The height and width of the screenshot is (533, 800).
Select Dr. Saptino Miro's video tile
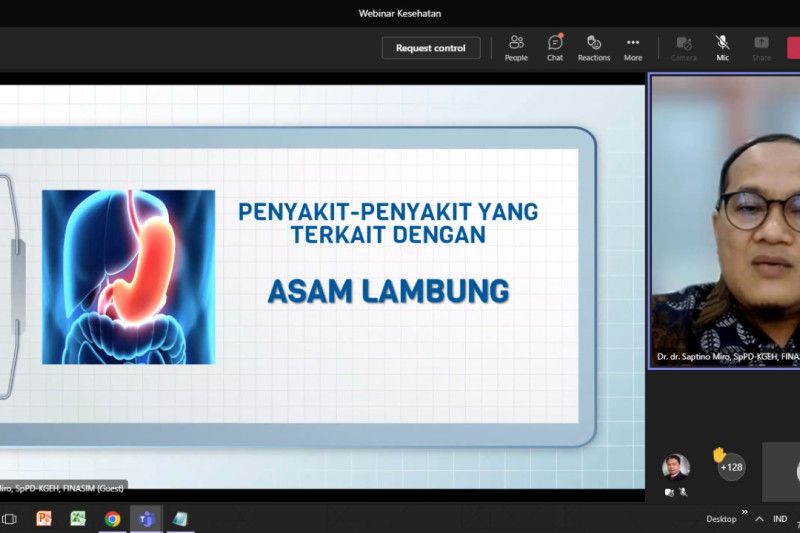725,220
